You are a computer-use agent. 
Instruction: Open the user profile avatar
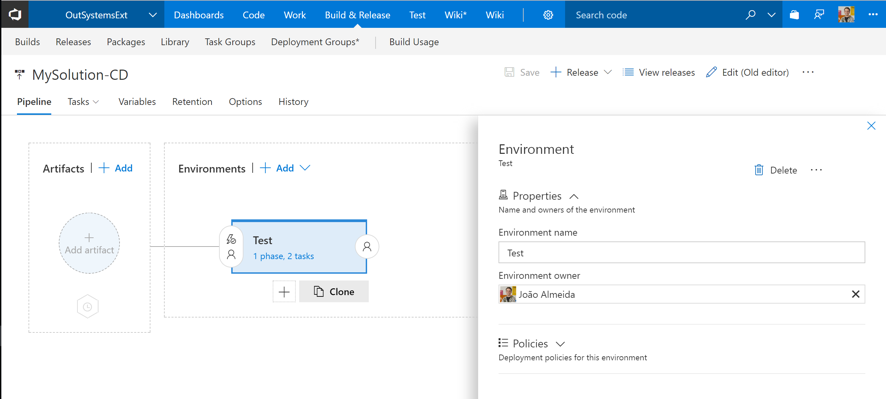click(846, 15)
